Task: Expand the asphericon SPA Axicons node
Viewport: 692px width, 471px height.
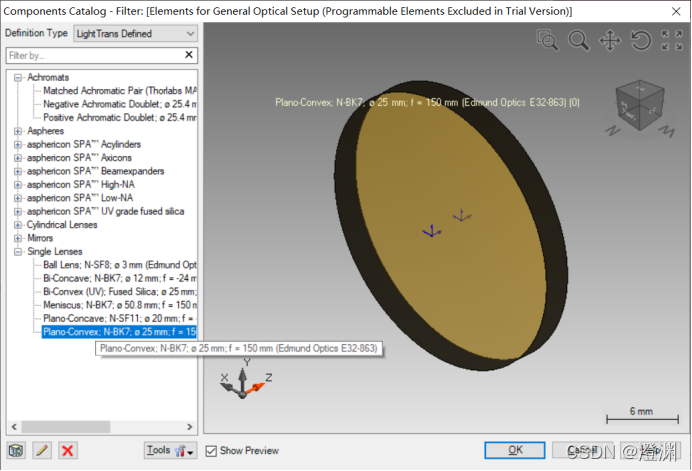Action: 18,158
